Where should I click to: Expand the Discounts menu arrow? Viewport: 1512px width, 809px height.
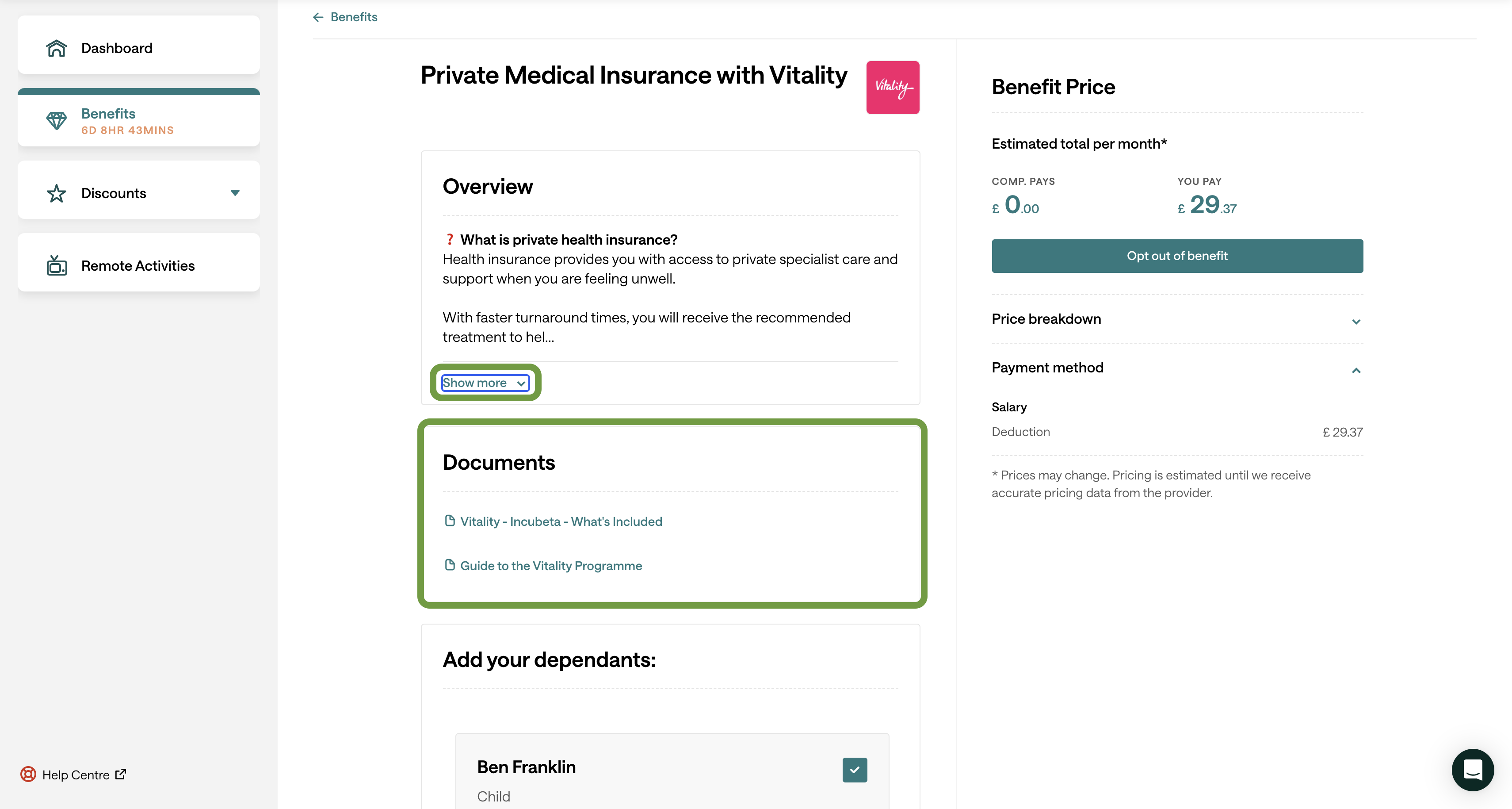(x=235, y=192)
